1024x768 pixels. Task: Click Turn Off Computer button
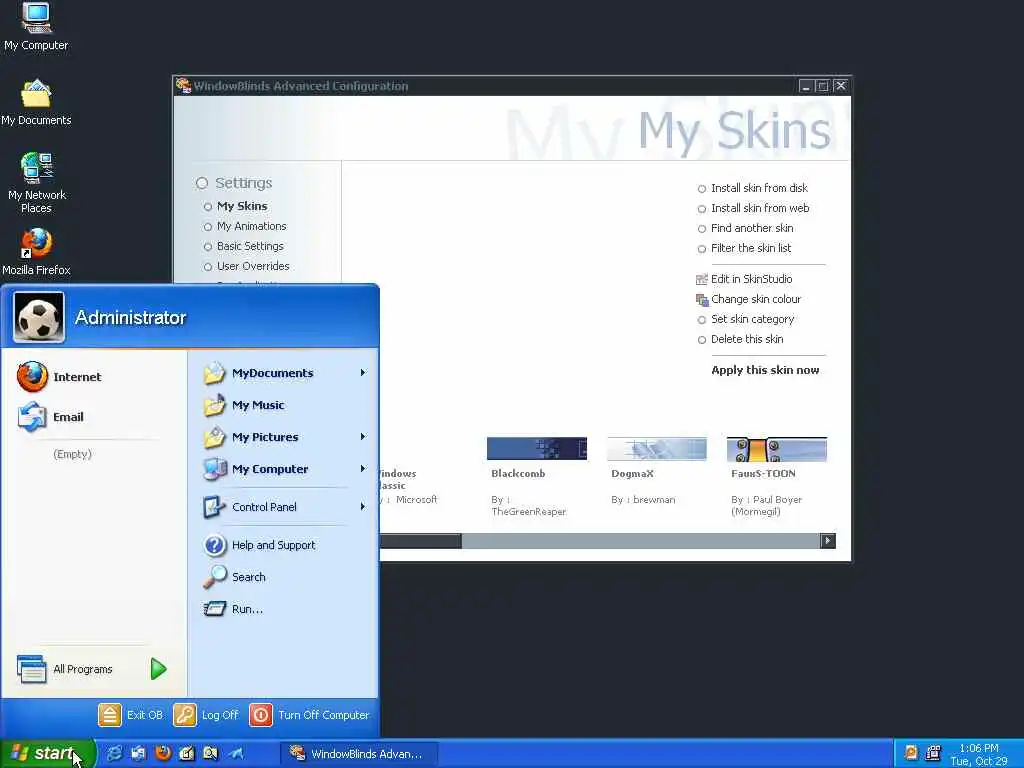coord(310,715)
